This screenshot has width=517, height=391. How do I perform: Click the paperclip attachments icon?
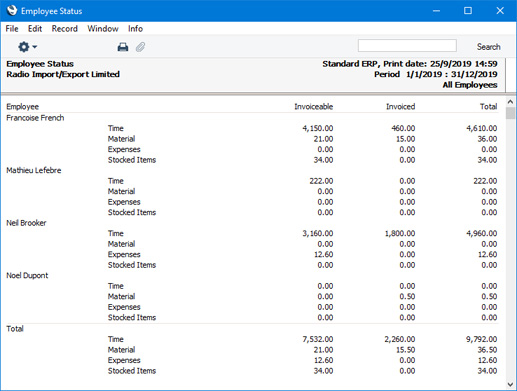coord(140,47)
